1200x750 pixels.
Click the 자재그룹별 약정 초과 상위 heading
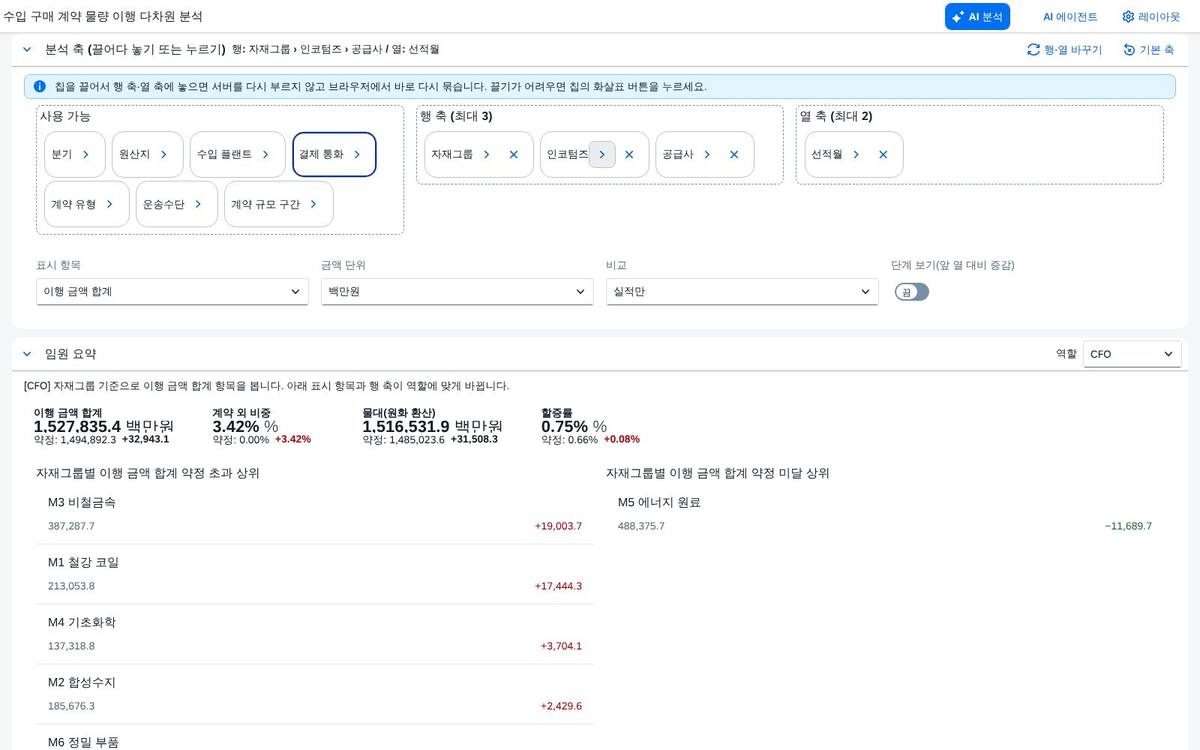pos(148,473)
